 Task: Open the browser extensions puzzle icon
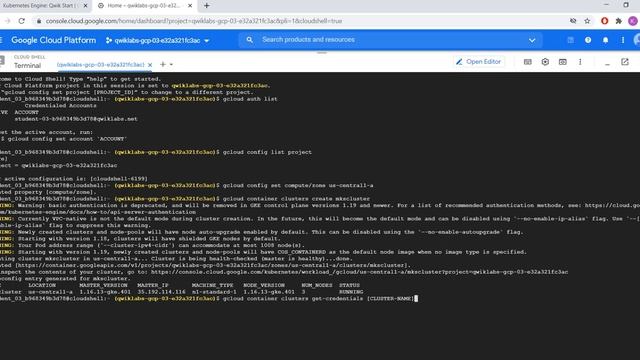click(x=619, y=21)
